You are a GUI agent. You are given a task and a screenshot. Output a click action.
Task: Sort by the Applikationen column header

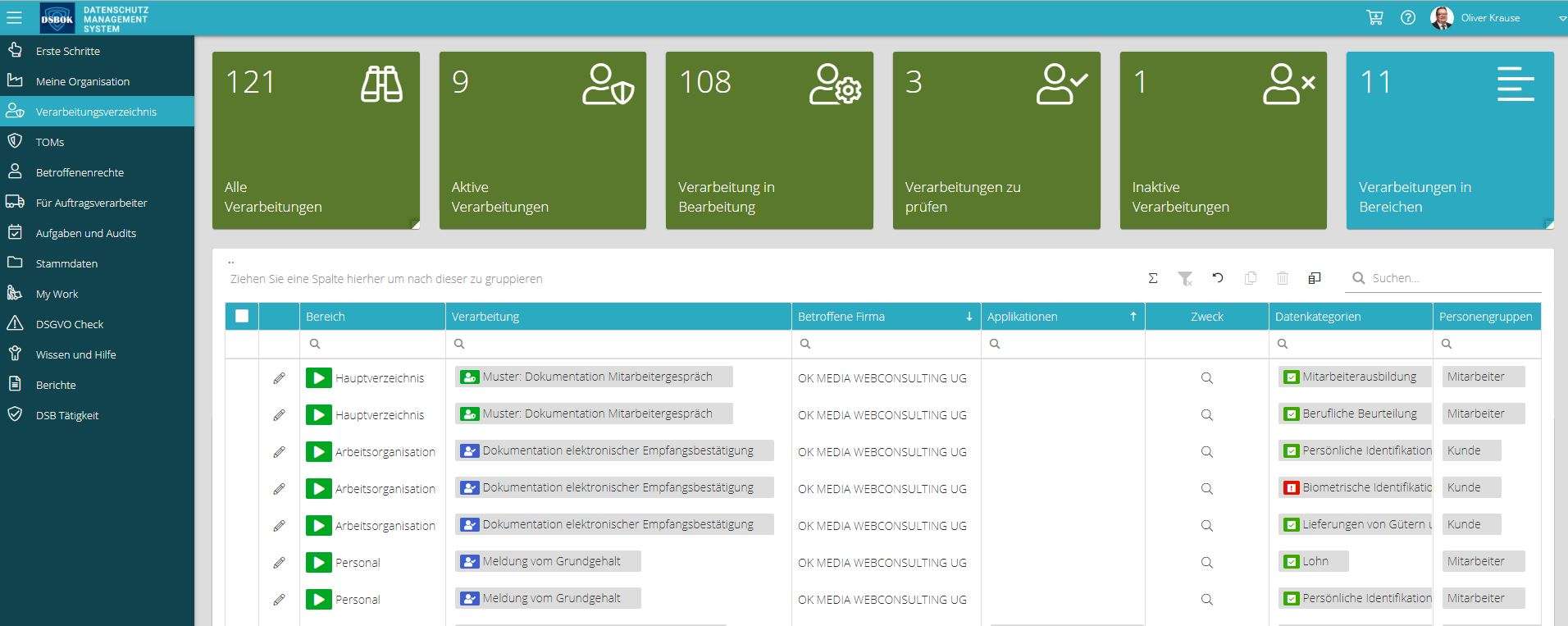pyautogui.click(x=1022, y=317)
